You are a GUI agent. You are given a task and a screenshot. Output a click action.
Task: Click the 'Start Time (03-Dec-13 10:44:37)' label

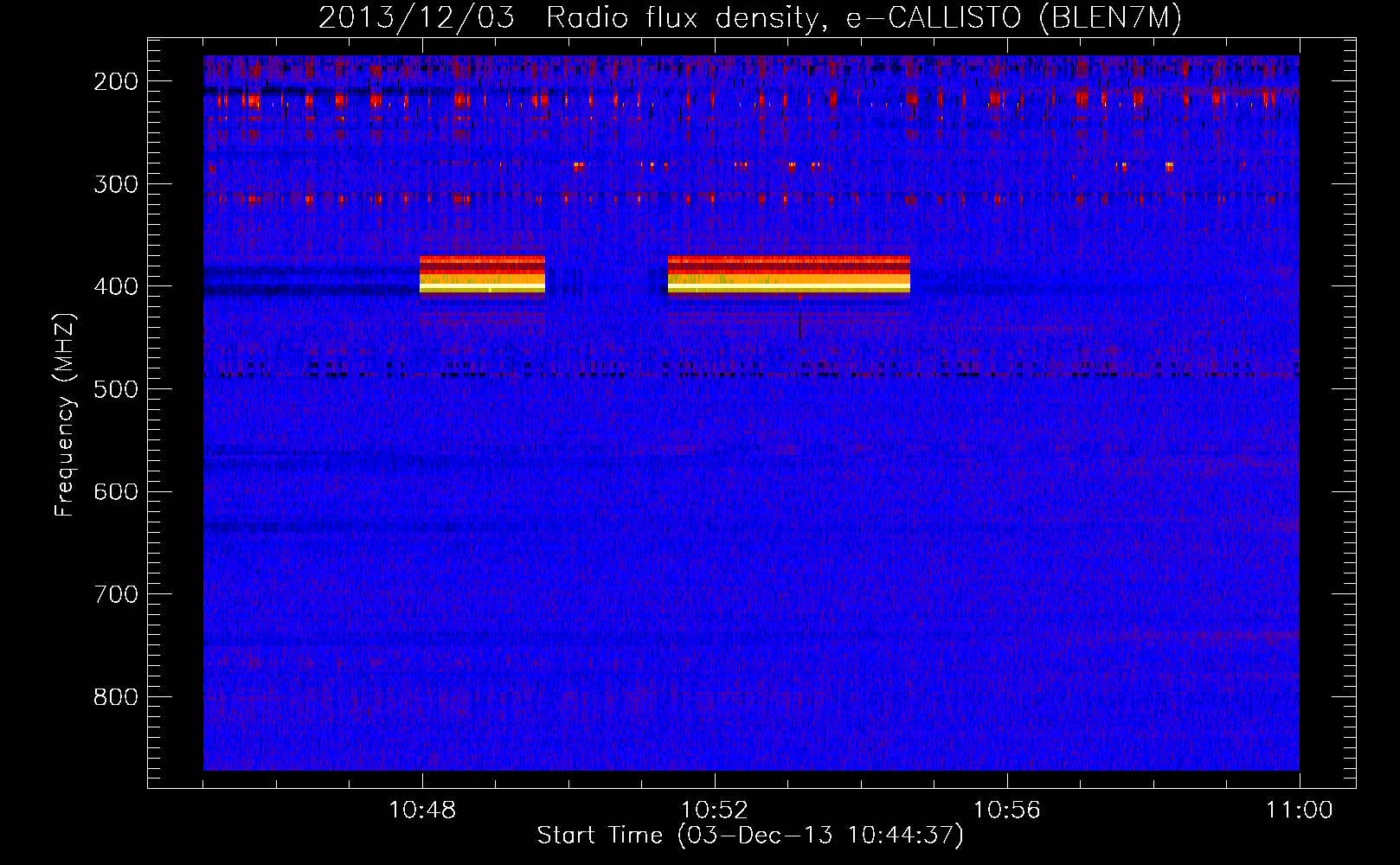[x=750, y=836]
